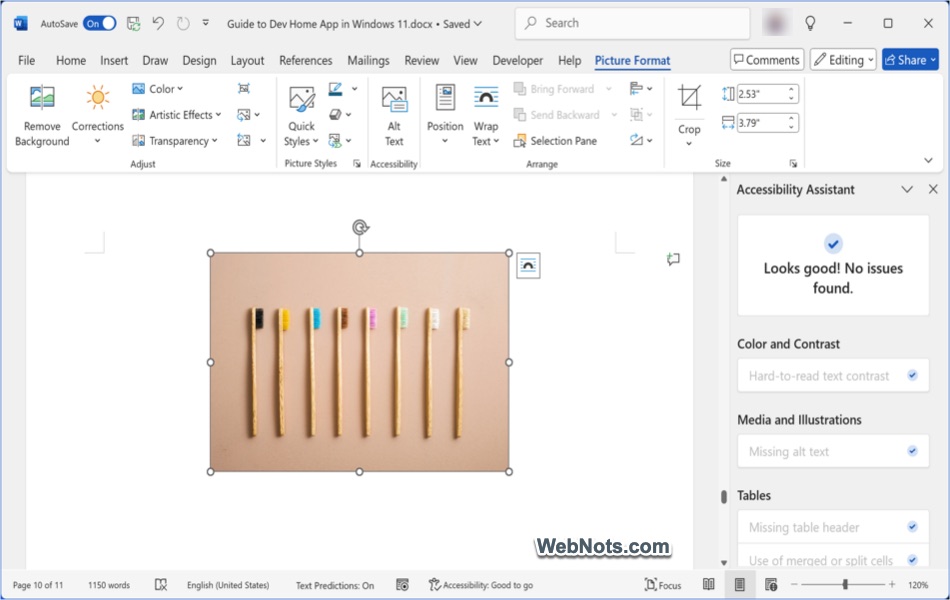
Task: Open Accessibility Assistant pane options chevron
Action: click(x=907, y=190)
